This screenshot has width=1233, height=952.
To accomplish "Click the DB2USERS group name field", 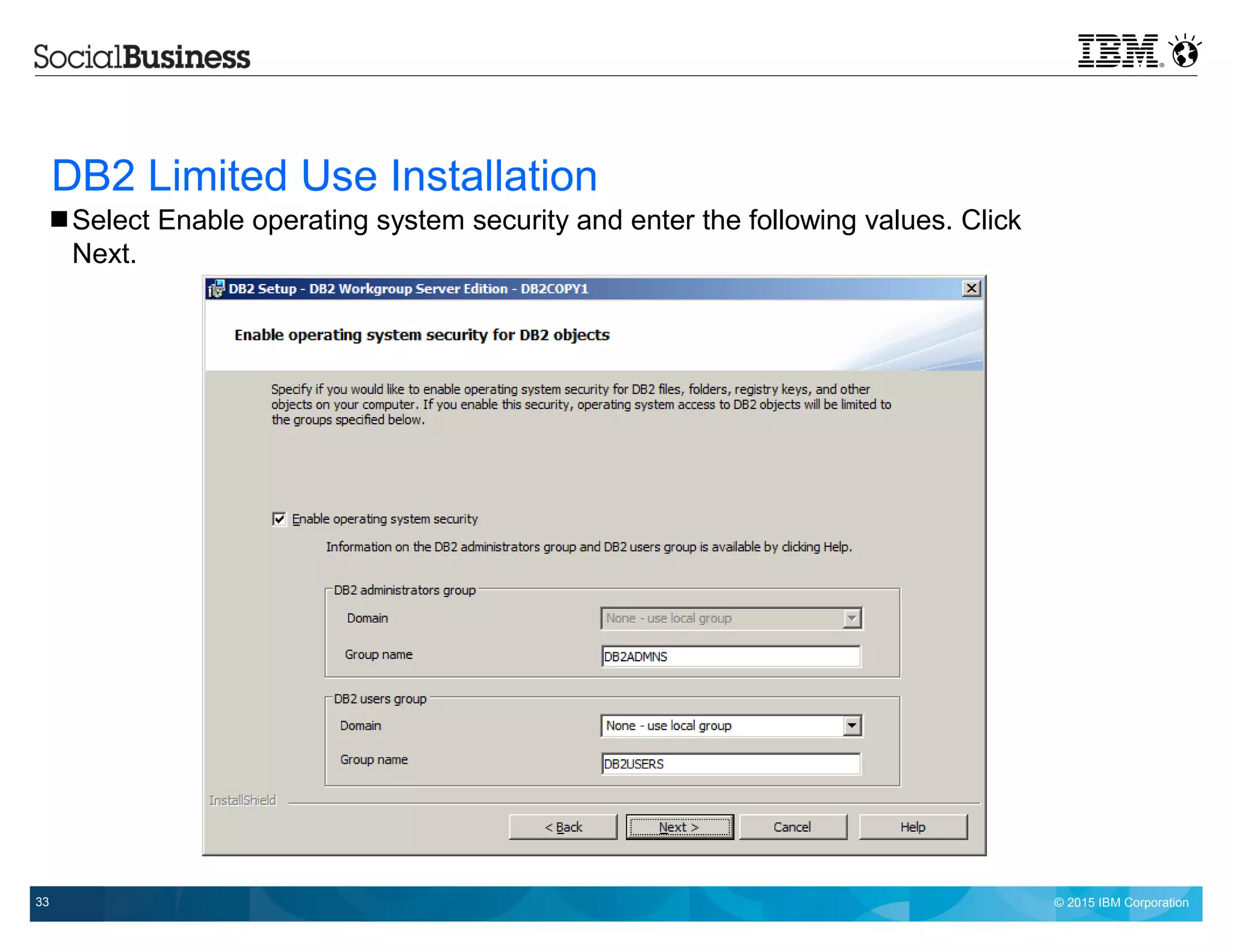I will (731, 764).
